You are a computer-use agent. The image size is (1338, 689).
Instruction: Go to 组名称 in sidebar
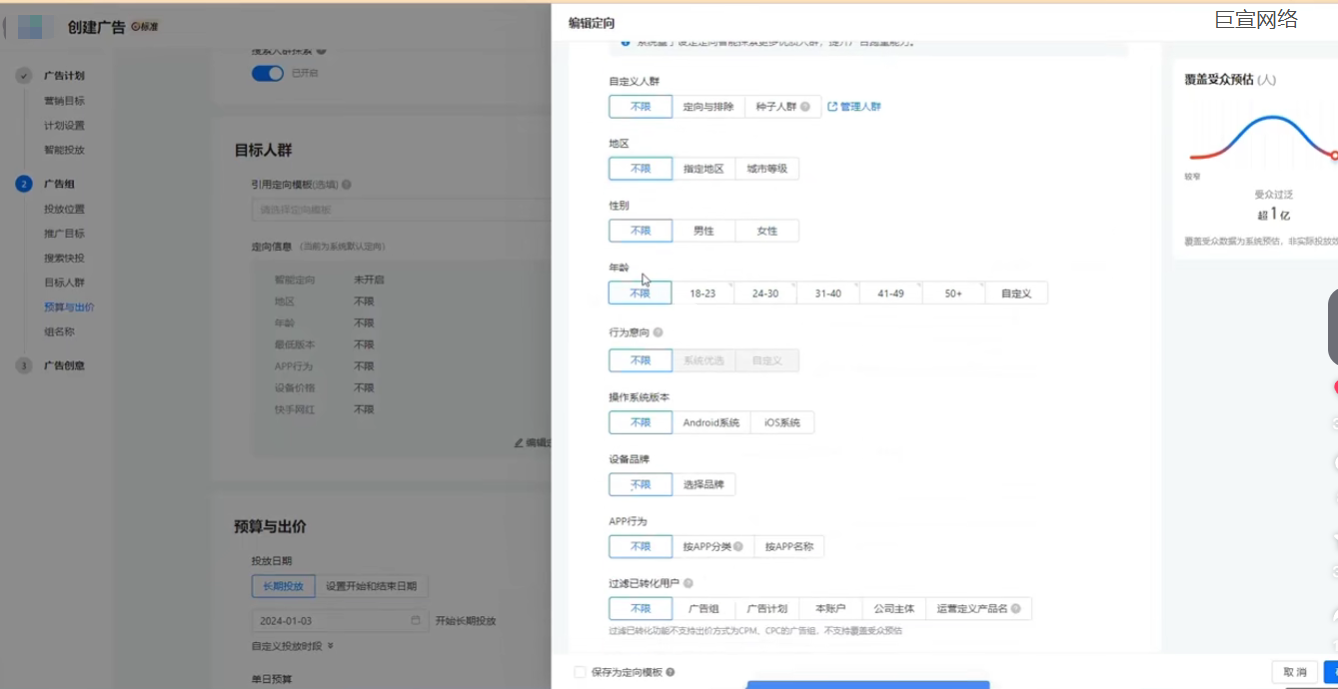tap(59, 332)
